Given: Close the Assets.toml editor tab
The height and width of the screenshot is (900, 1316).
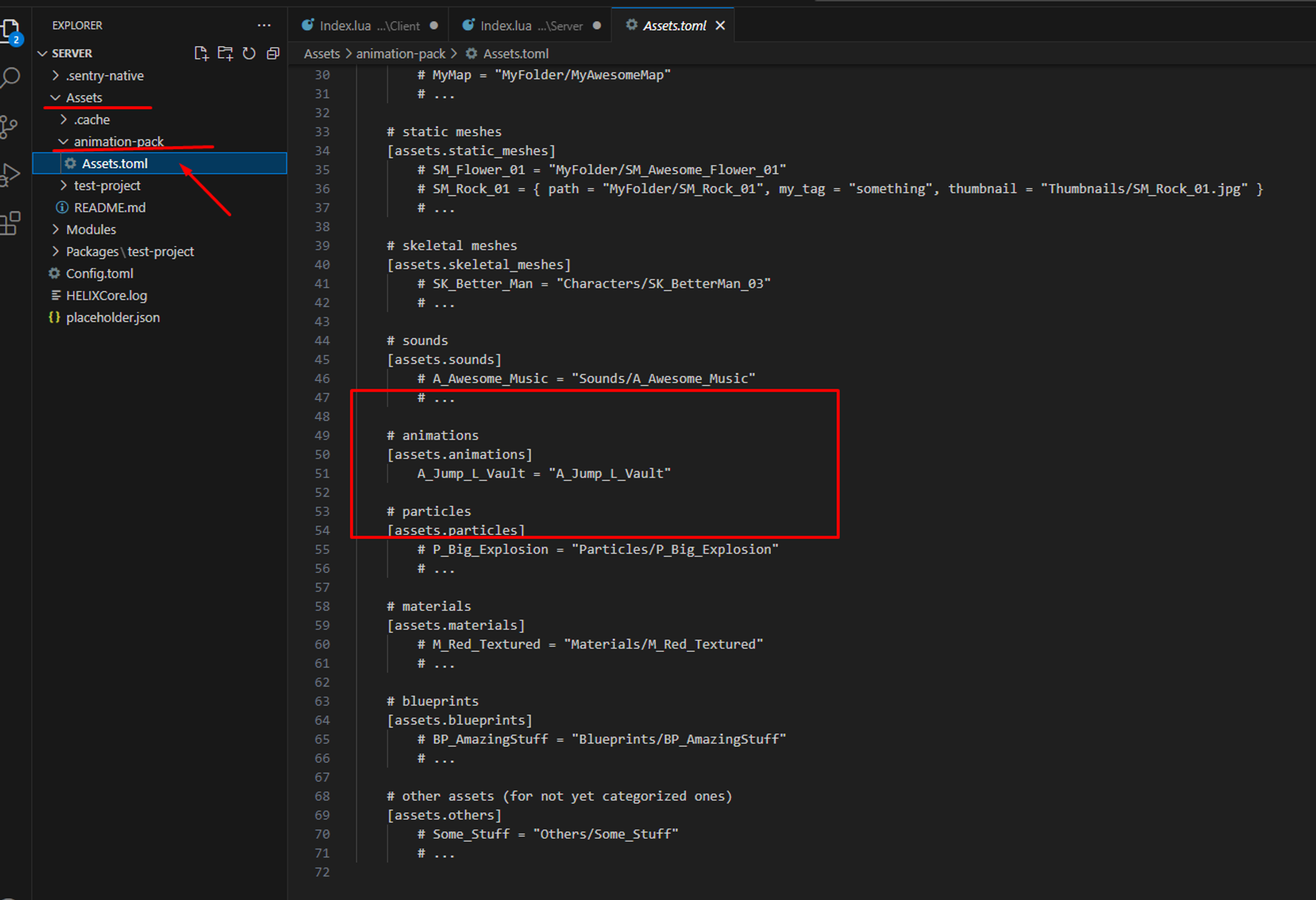Looking at the screenshot, I should coord(720,25).
